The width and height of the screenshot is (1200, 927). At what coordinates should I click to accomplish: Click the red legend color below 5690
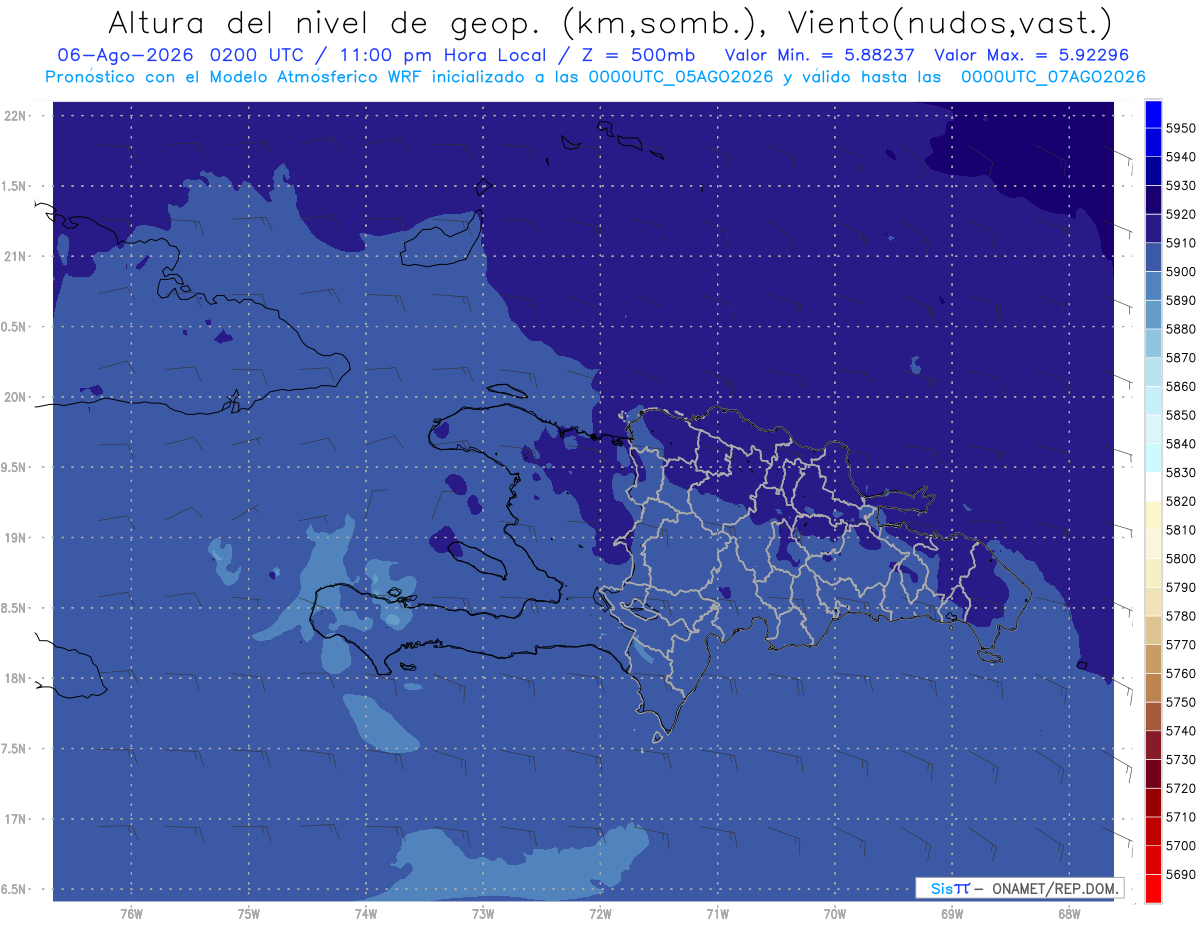pos(1153,888)
